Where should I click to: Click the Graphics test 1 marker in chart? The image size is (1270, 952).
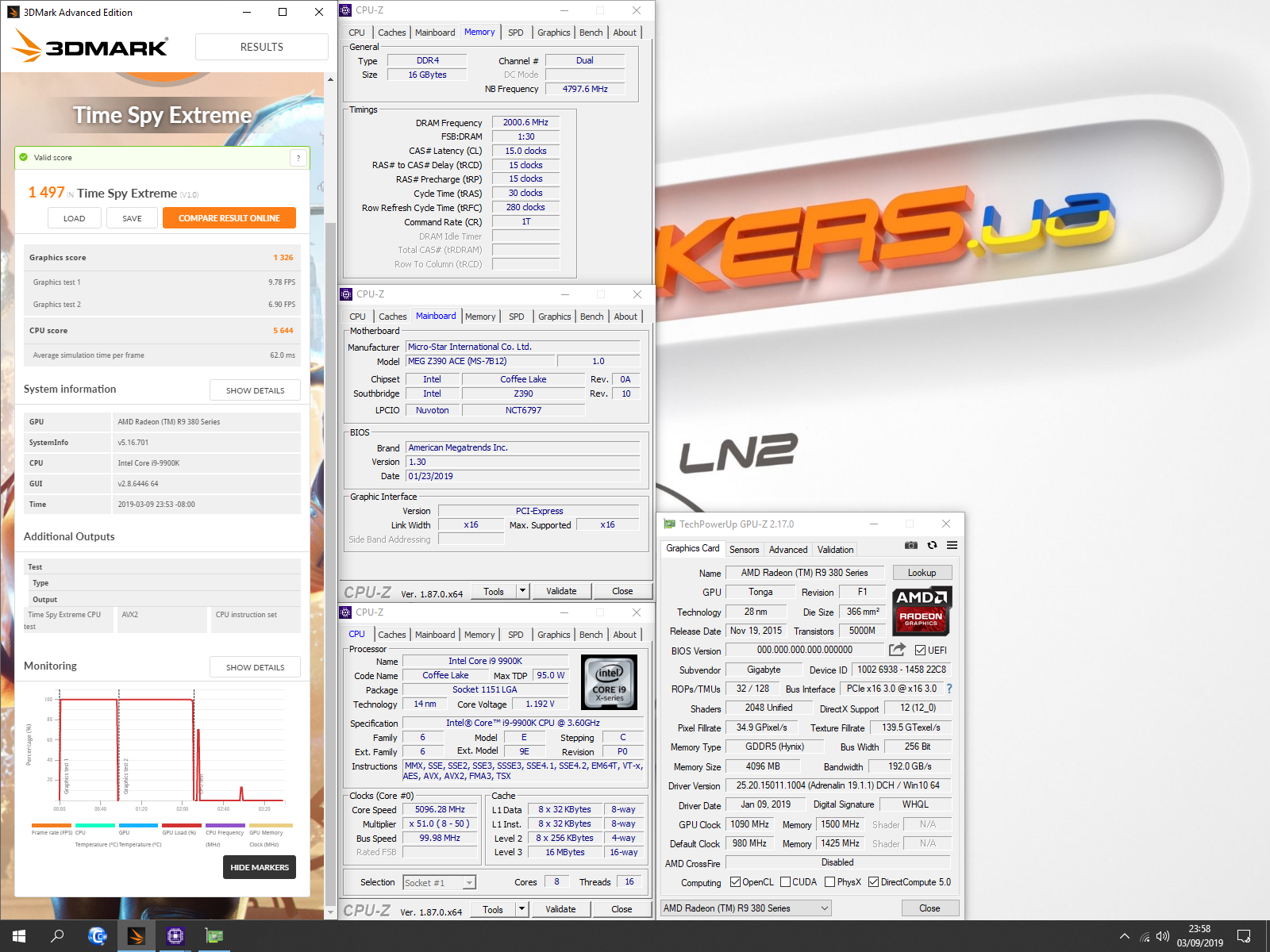tap(67, 776)
